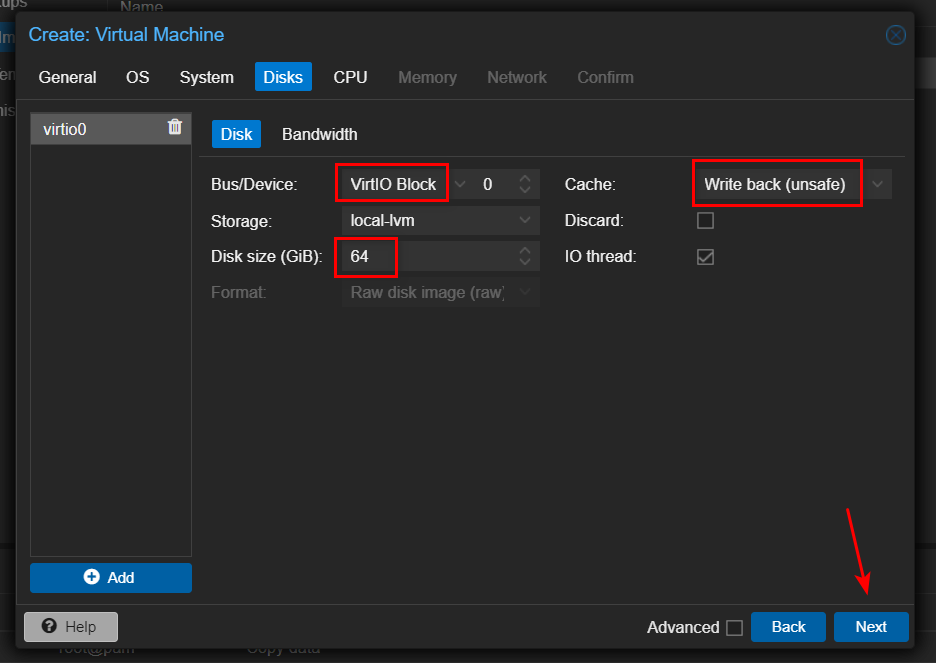Enable the Discard checkbox
This screenshot has height=663, width=936.
point(705,220)
